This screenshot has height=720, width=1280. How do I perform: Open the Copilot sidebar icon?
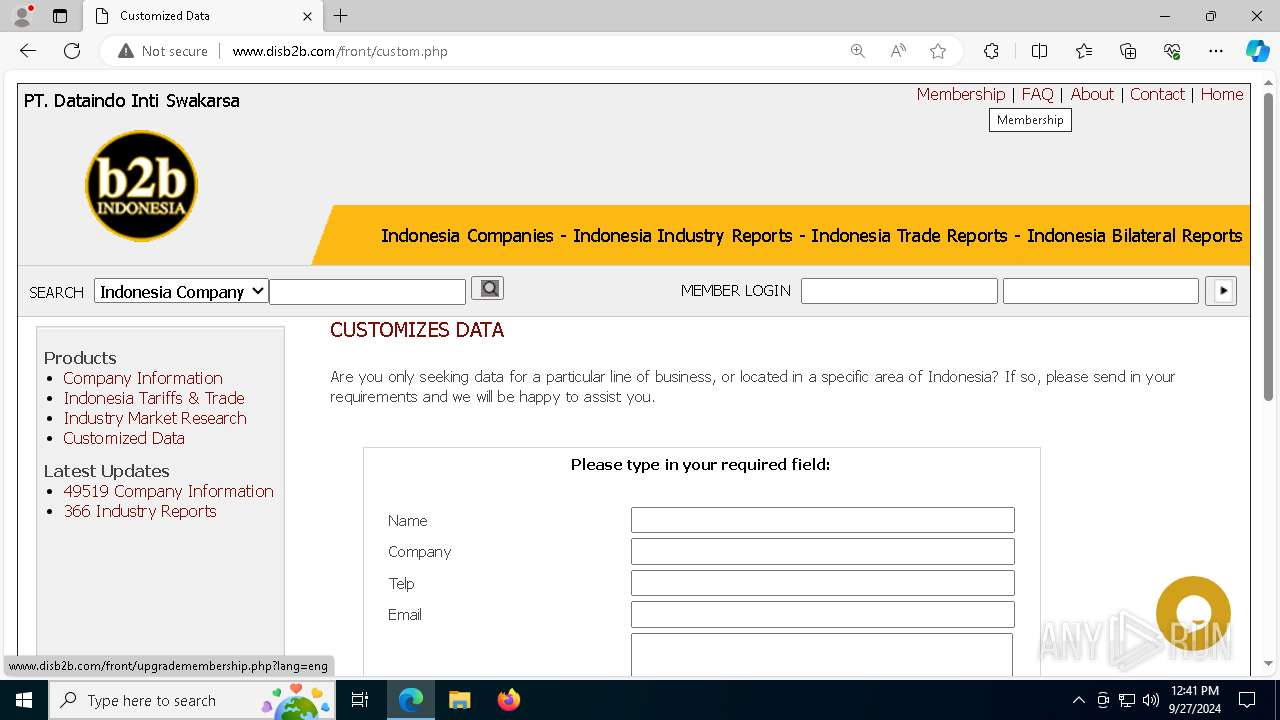[x=1257, y=51]
